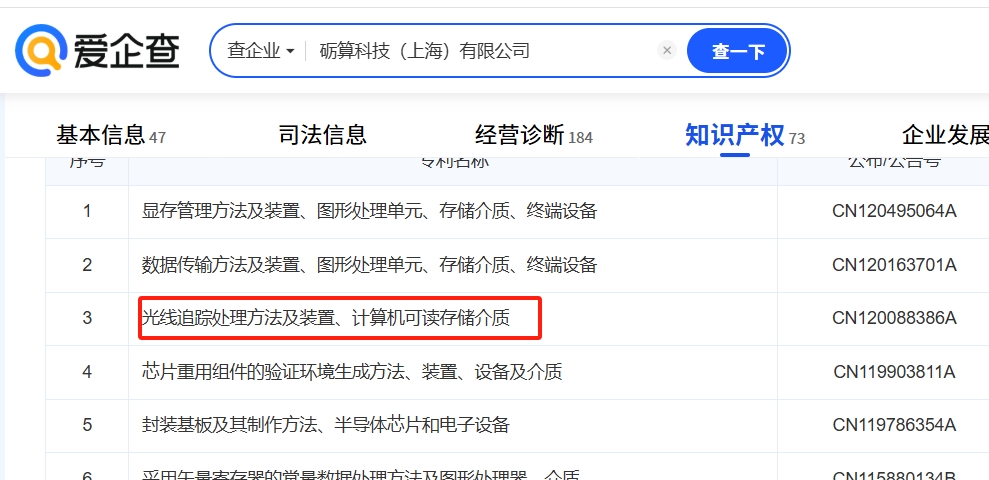Open patent 显存管理方法及装置、图形处理单元
This screenshot has height=480, width=989.
pyautogui.click(x=369, y=211)
